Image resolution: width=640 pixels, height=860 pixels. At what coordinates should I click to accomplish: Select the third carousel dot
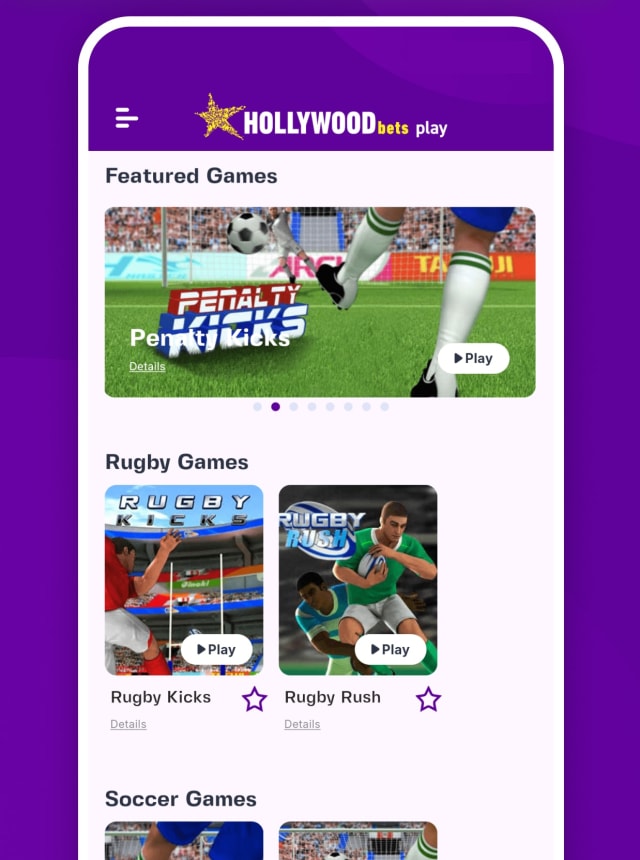click(x=294, y=406)
